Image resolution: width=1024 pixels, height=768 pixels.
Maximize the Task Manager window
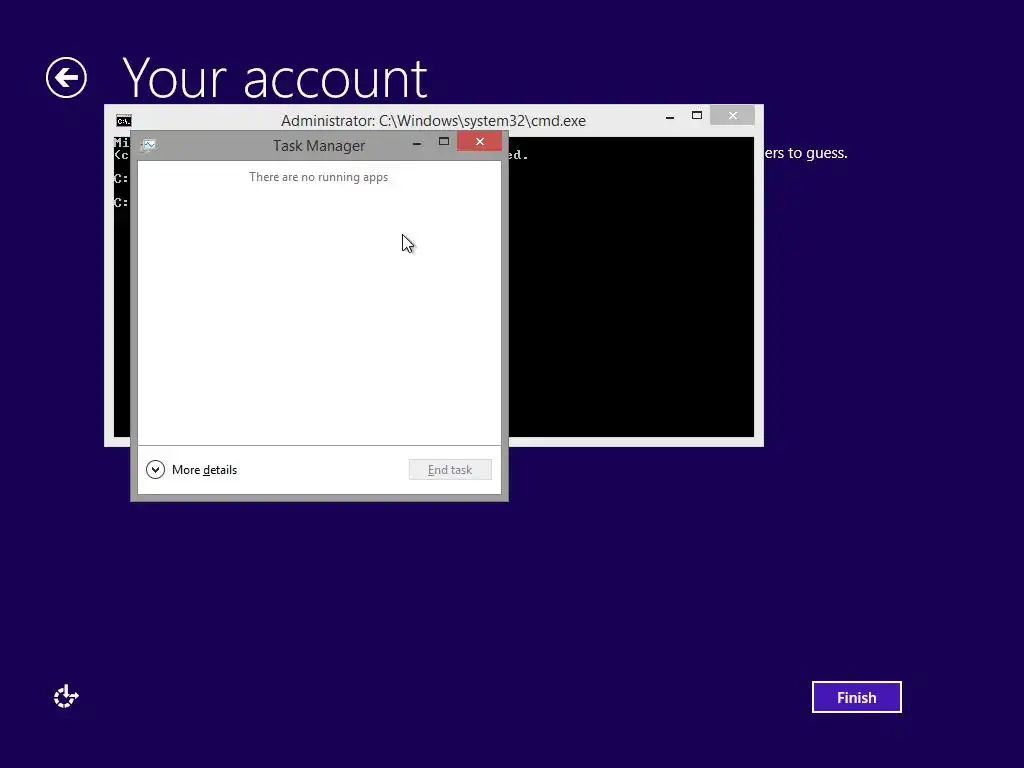click(444, 142)
